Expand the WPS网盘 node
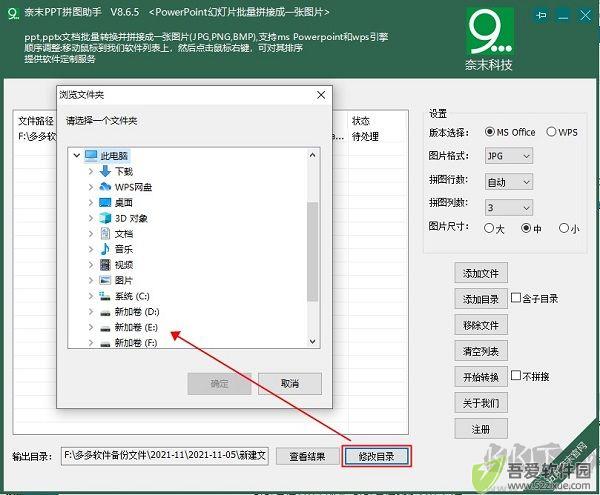Screen dimensions: 600x495 [91, 187]
